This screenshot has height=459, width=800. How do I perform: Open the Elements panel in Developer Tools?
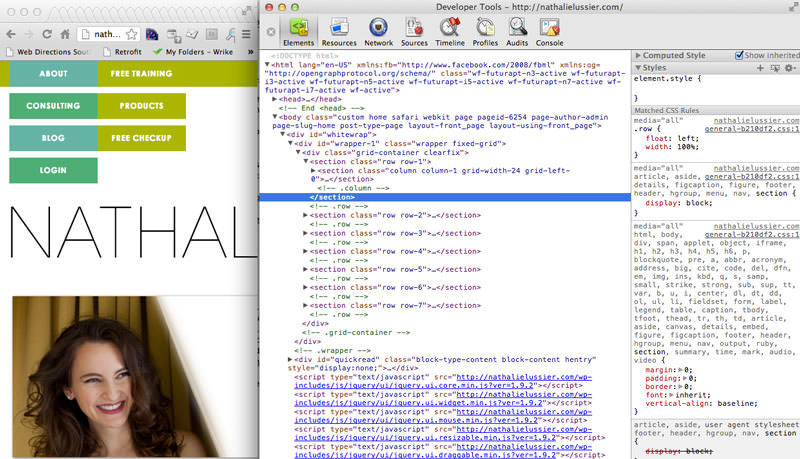coord(298,32)
